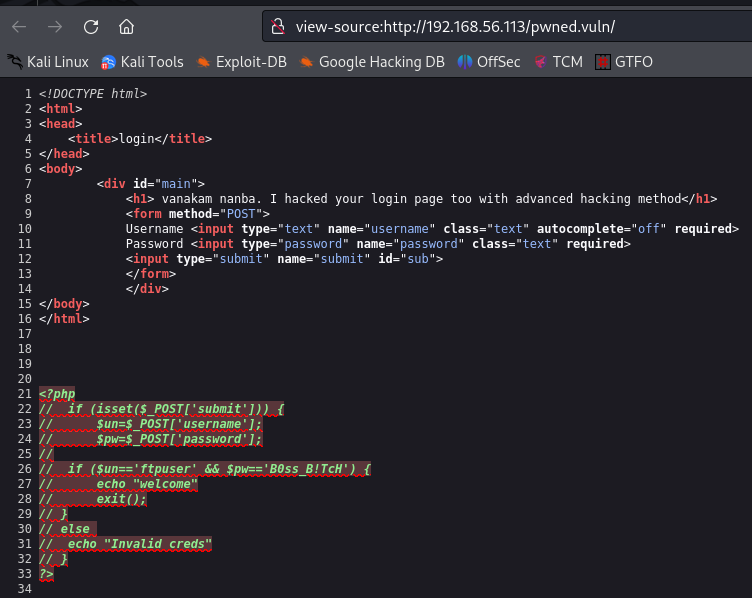
Task: Click the insecure connection lock icon
Action: point(279,27)
